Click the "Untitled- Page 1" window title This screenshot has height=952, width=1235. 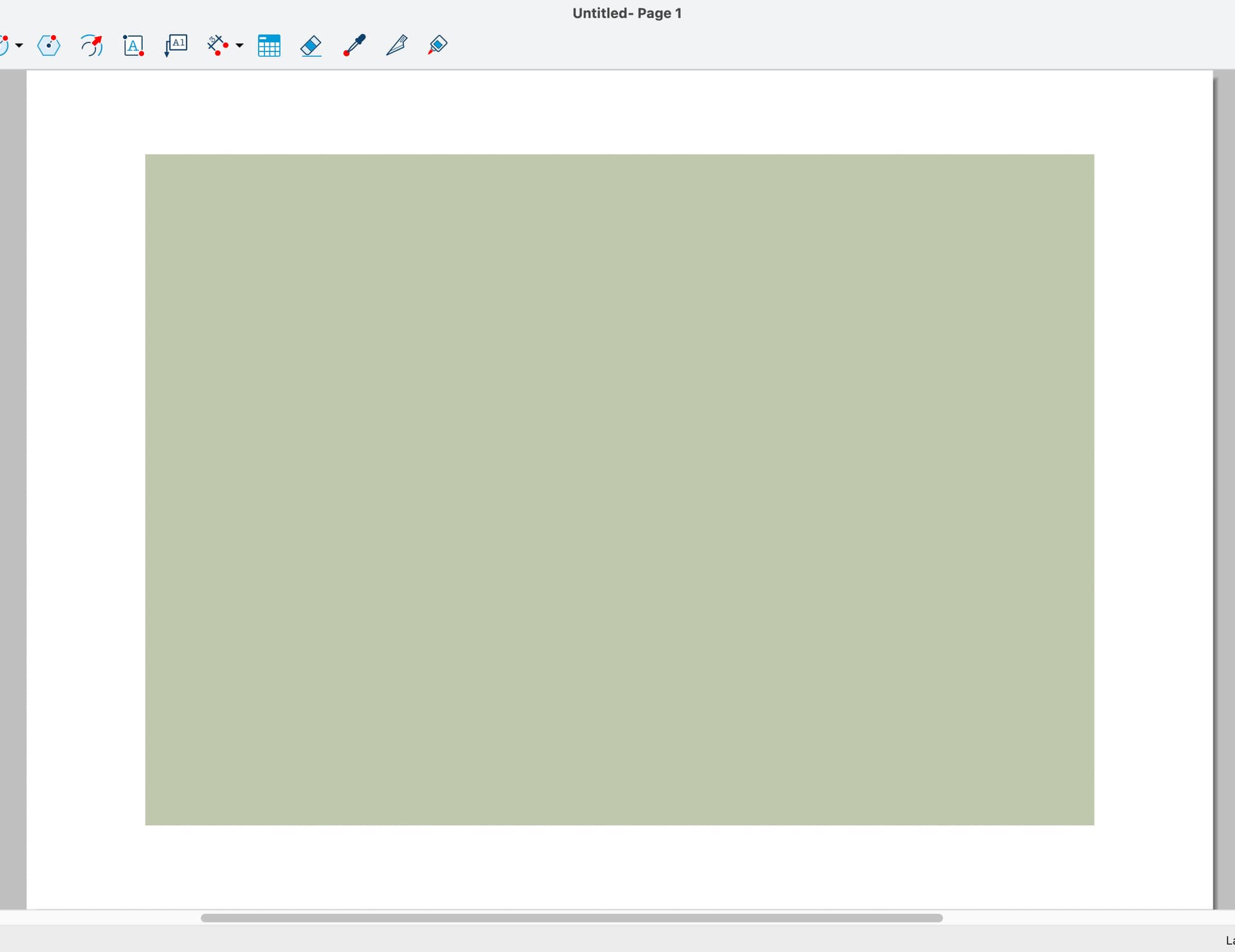pyautogui.click(x=627, y=14)
